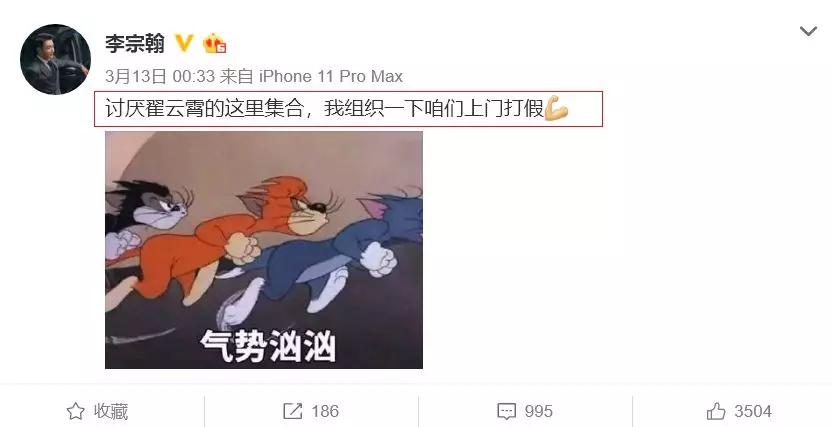Click the flexed bicep emoji in post
832x427 pixels.
(556, 109)
